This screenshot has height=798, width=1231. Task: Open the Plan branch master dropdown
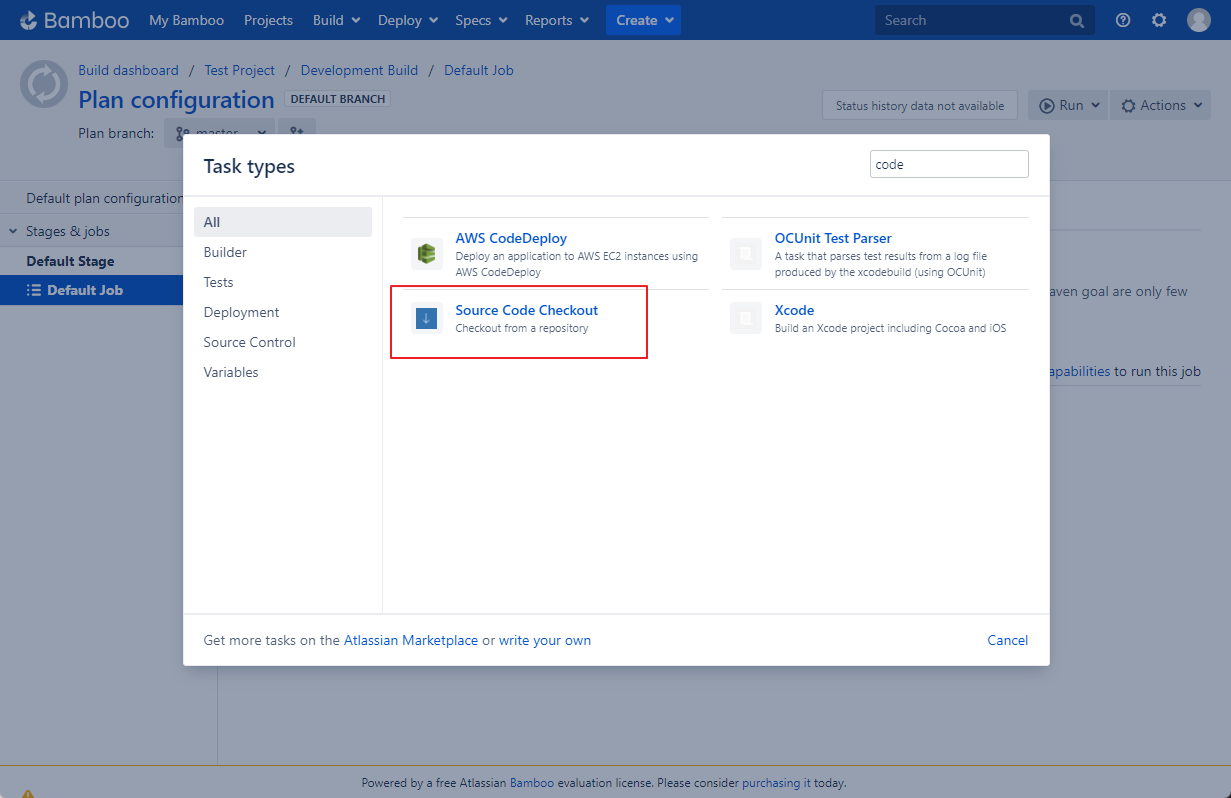click(219, 132)
